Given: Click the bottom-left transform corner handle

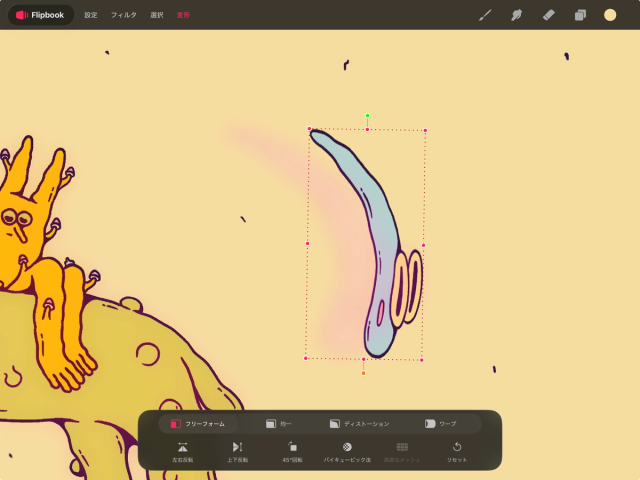Looking at the screenshot, I should tap(305, 358).
